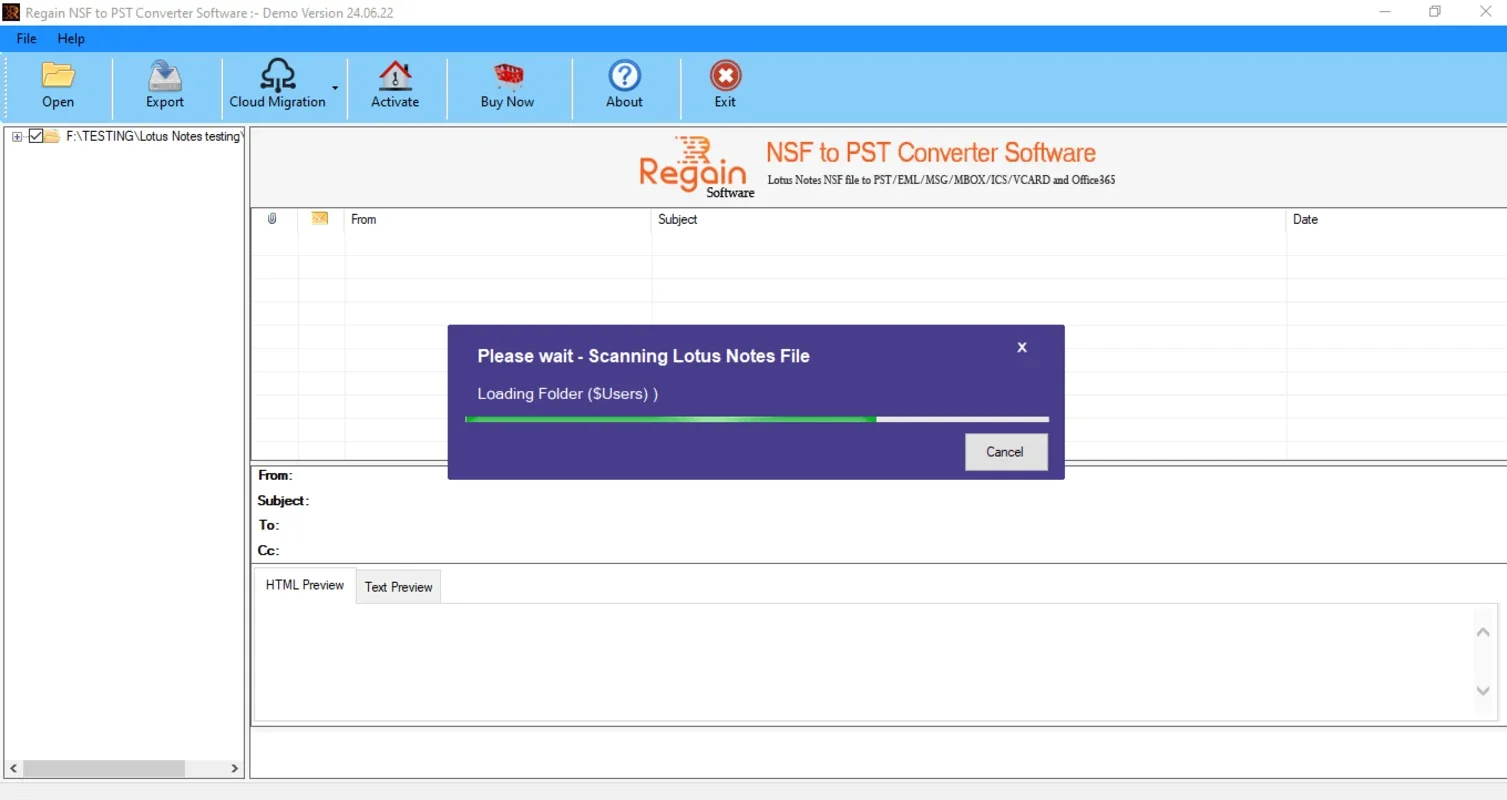The image size is (1507, 800).
Task: Expand the Cloud Migration dropdown arrow
Action: 335,88
